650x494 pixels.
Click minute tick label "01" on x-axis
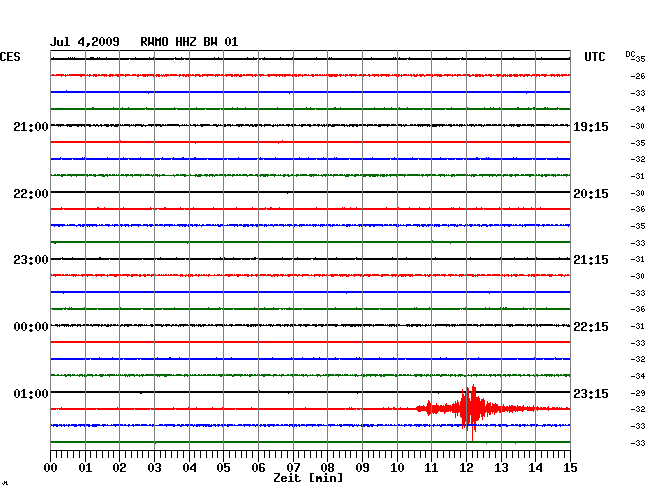click(x=85, y=467)
